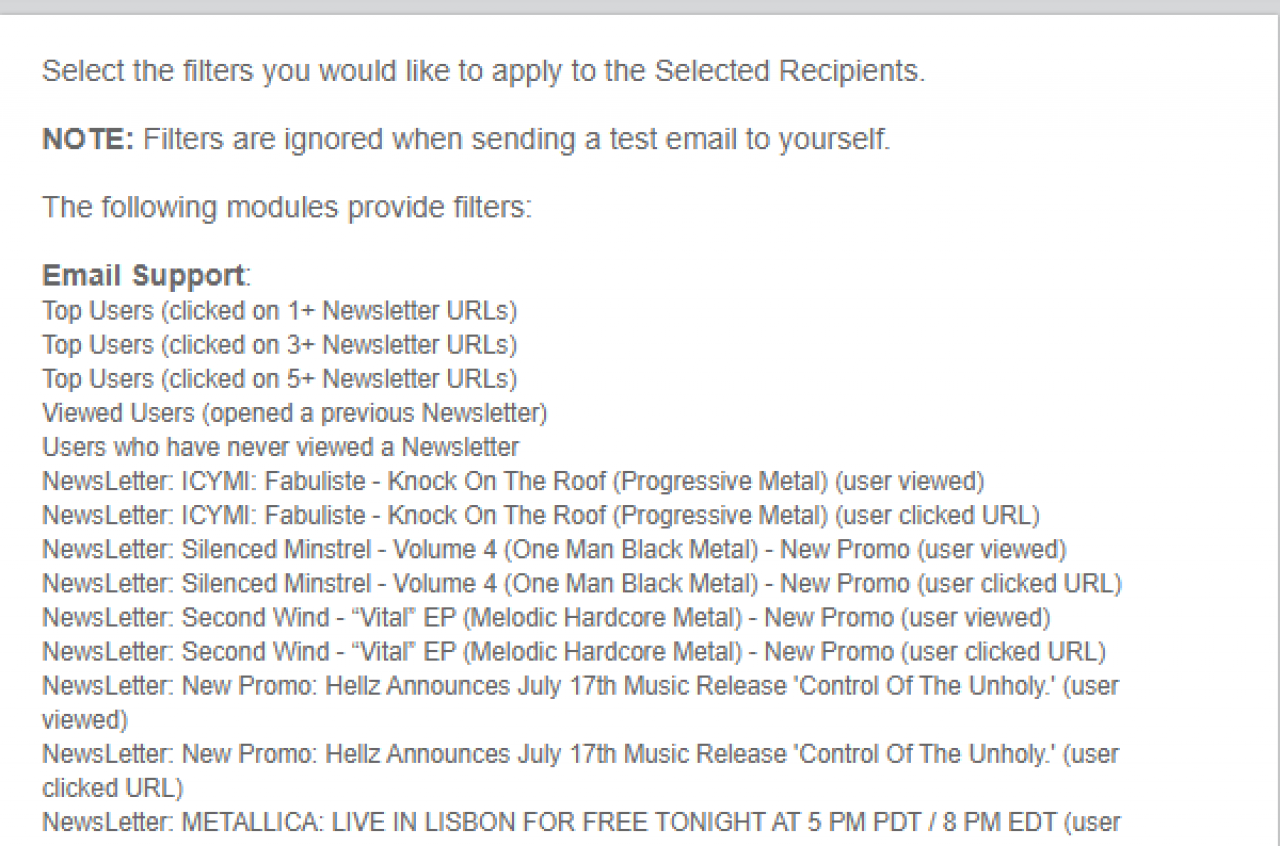Select Hellz 'Control Of The Unholy' (user clicked URL) filter
Viewport: 1280px width, 846px height.
pos(580,755)
